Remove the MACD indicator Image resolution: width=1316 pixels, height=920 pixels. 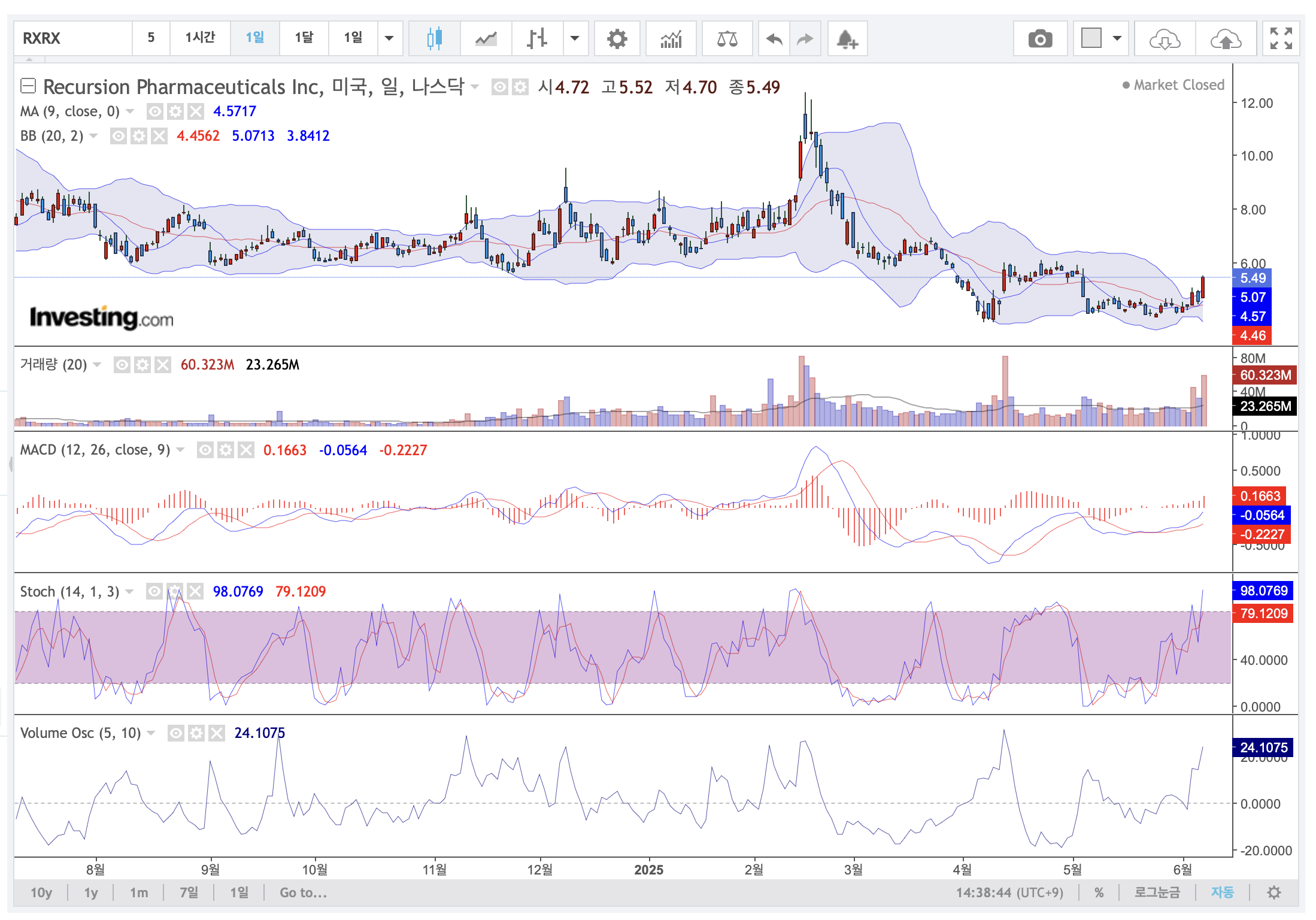click(x=246, y=450)
